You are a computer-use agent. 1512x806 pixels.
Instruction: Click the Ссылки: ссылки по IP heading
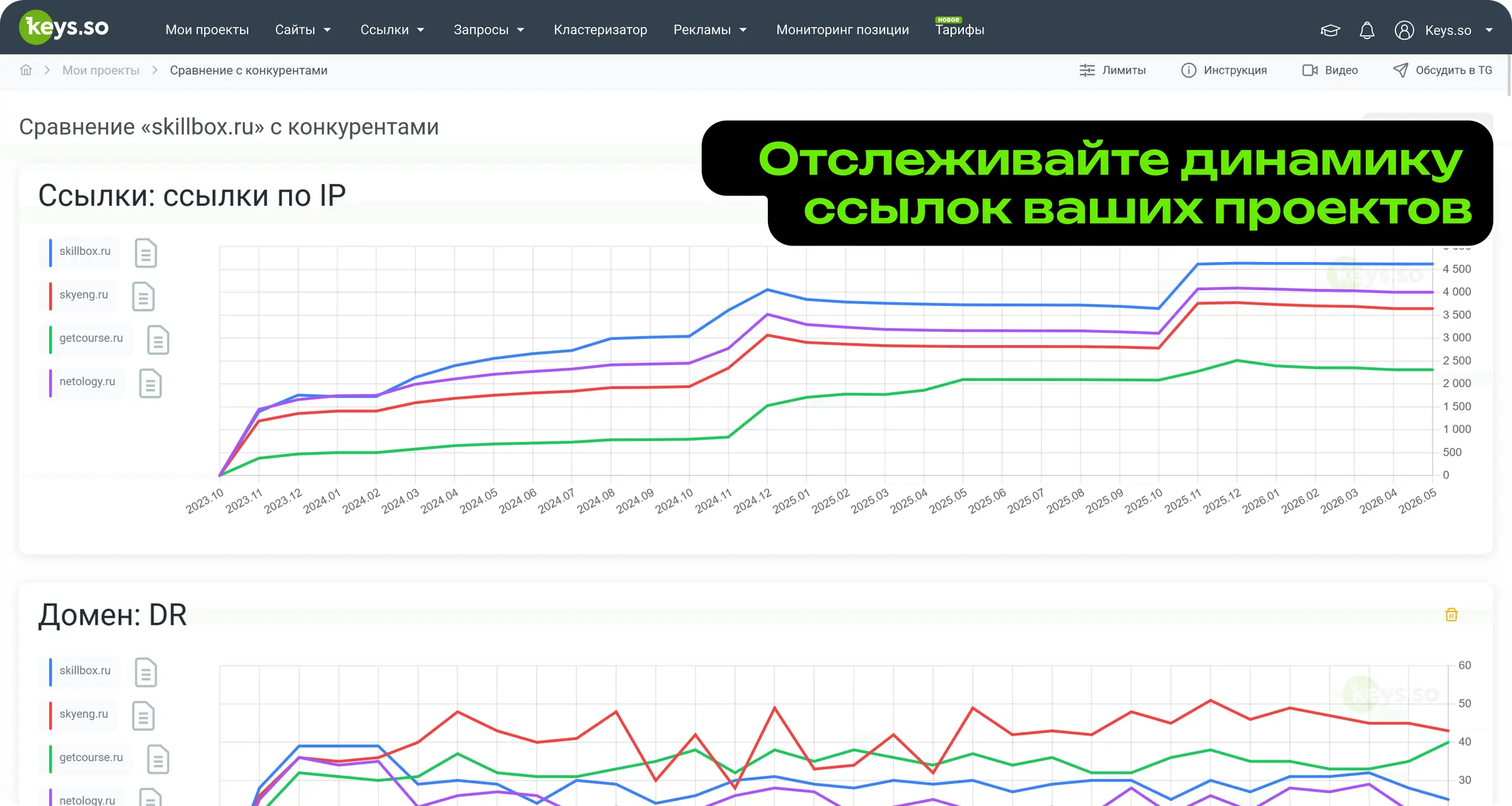(x=192, y=195)
